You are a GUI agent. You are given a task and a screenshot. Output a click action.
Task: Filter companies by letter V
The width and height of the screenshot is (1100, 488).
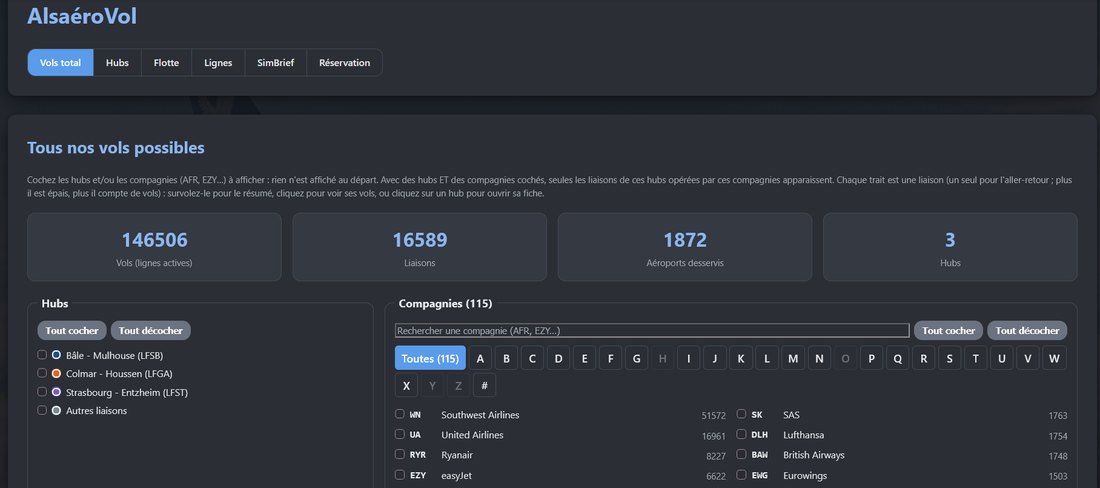point(1028,358)
